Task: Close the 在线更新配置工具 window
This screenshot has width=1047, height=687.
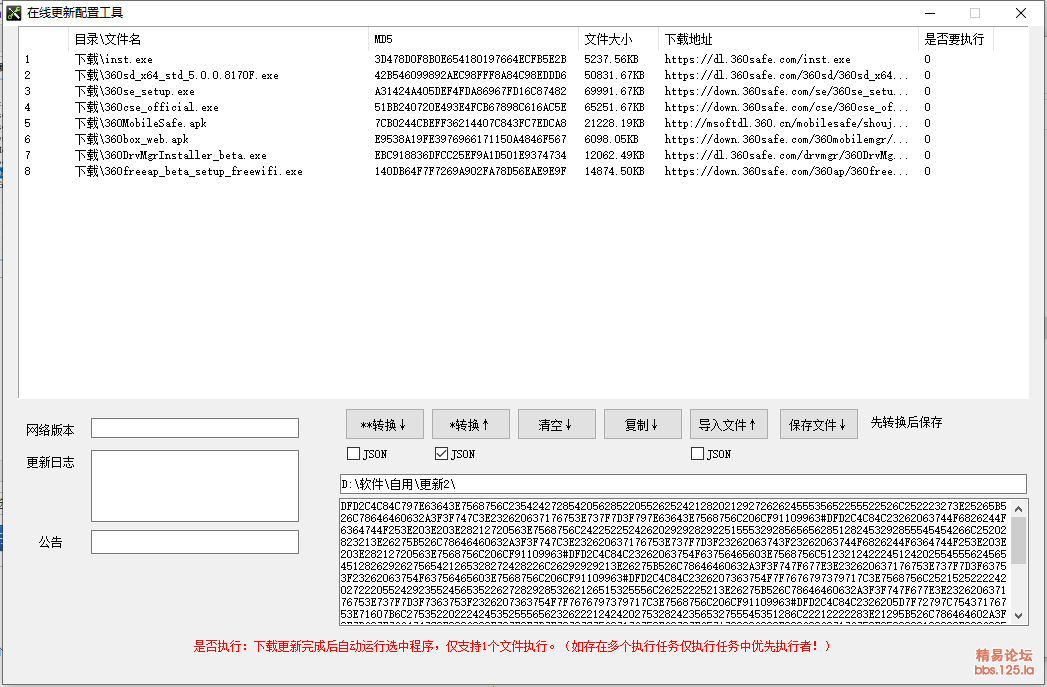Action: click(x=1020, y=13)
